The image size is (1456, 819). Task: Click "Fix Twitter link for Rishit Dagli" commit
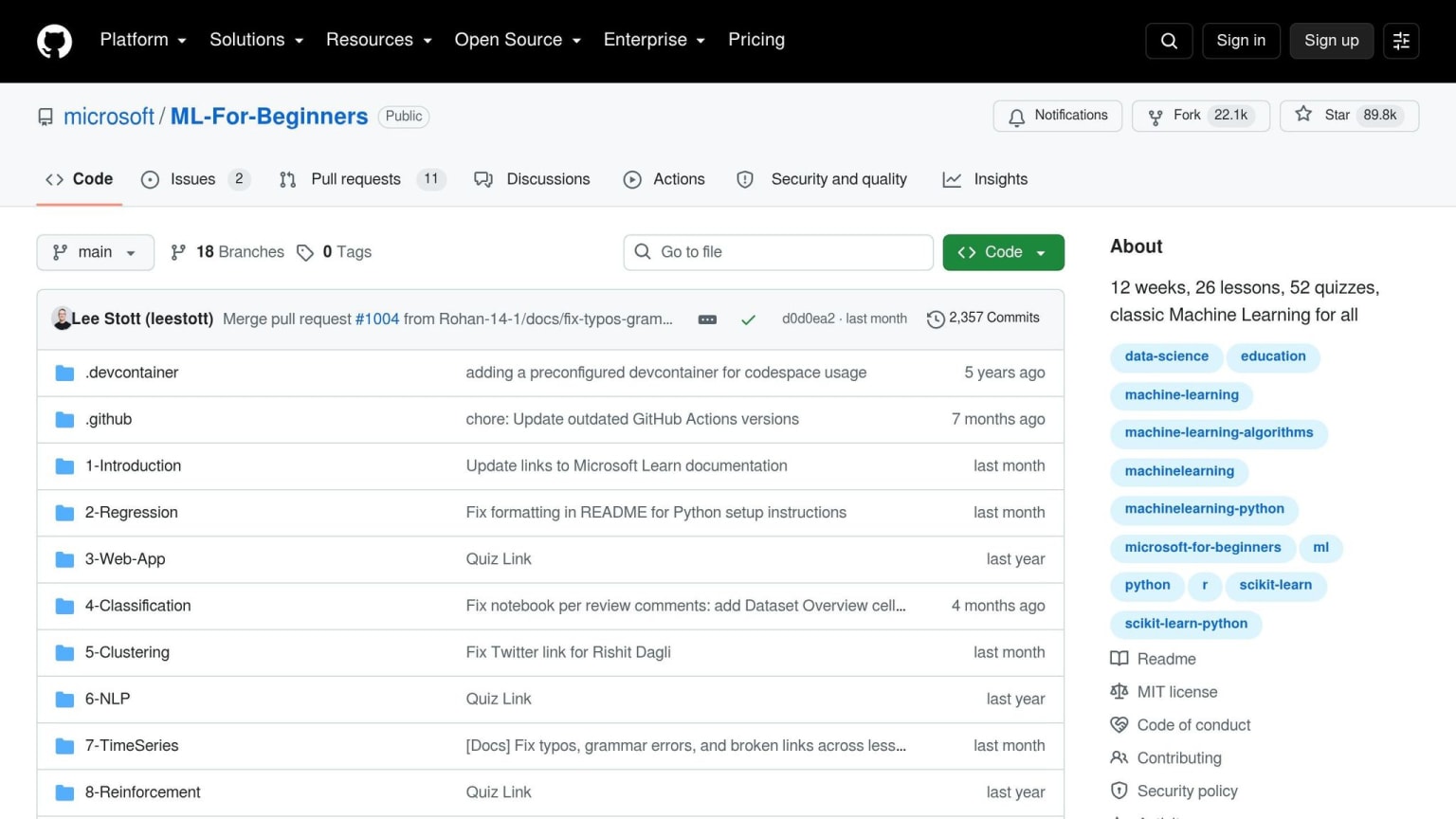pos(569,652)
